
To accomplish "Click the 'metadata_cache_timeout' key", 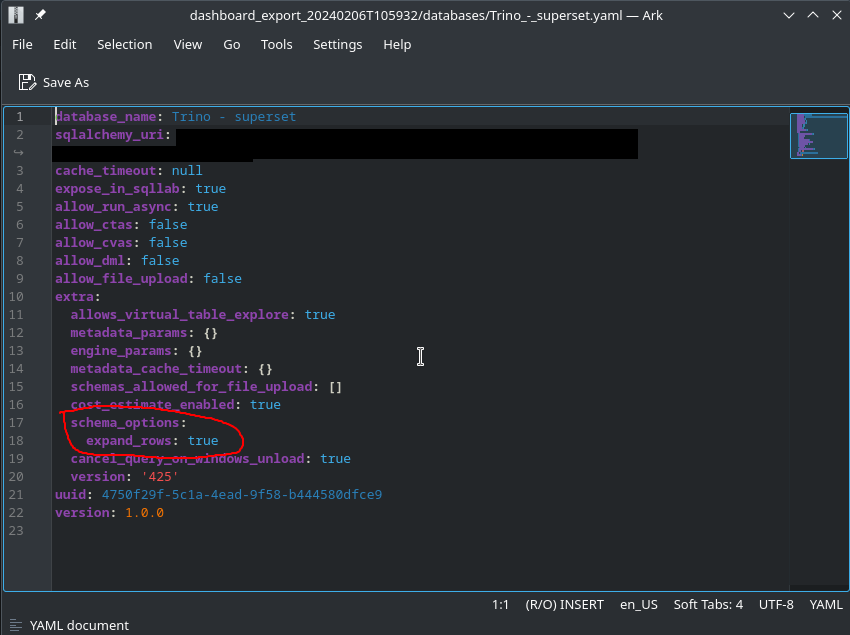I will (156, 369).
